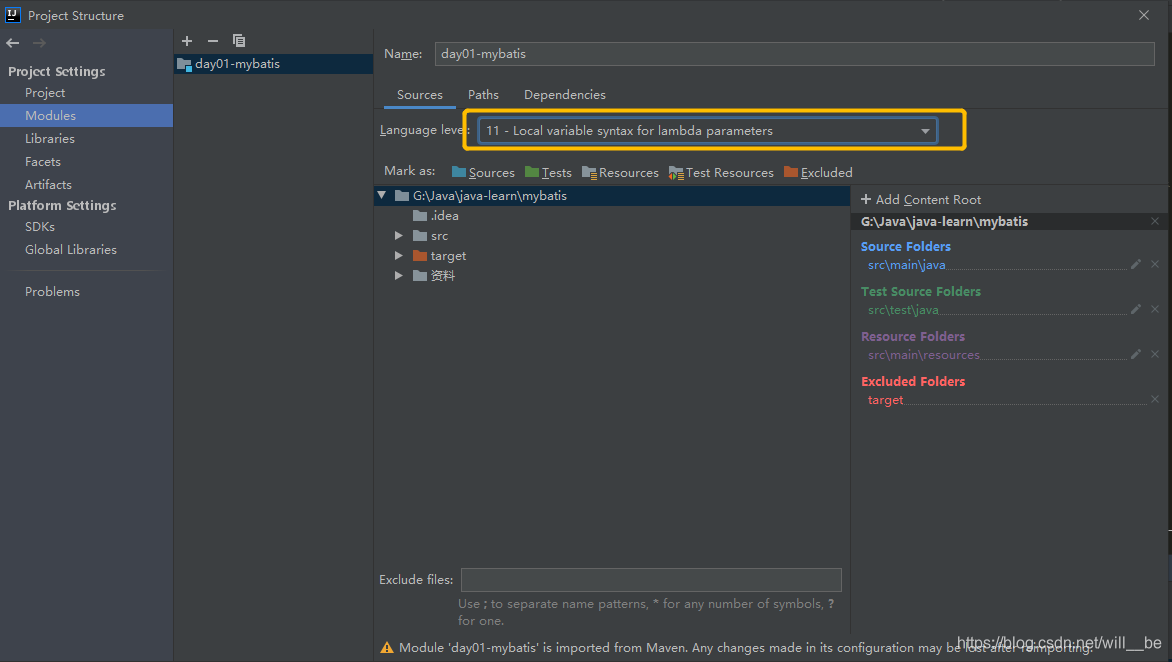Mark folder as Resources
Screen dimensions: 1172x662
[x=620, y=173]
